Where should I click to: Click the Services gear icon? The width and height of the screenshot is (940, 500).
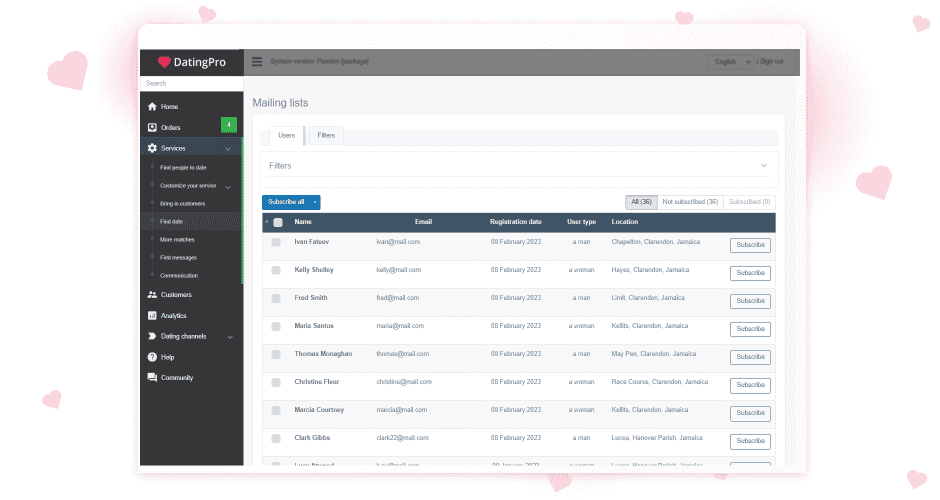pos(152,148)
